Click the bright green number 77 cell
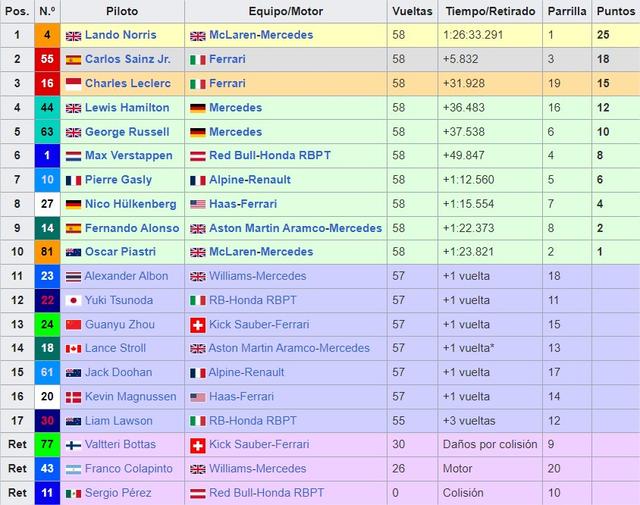Screen dimensions: 640x505 coord(47,445)
